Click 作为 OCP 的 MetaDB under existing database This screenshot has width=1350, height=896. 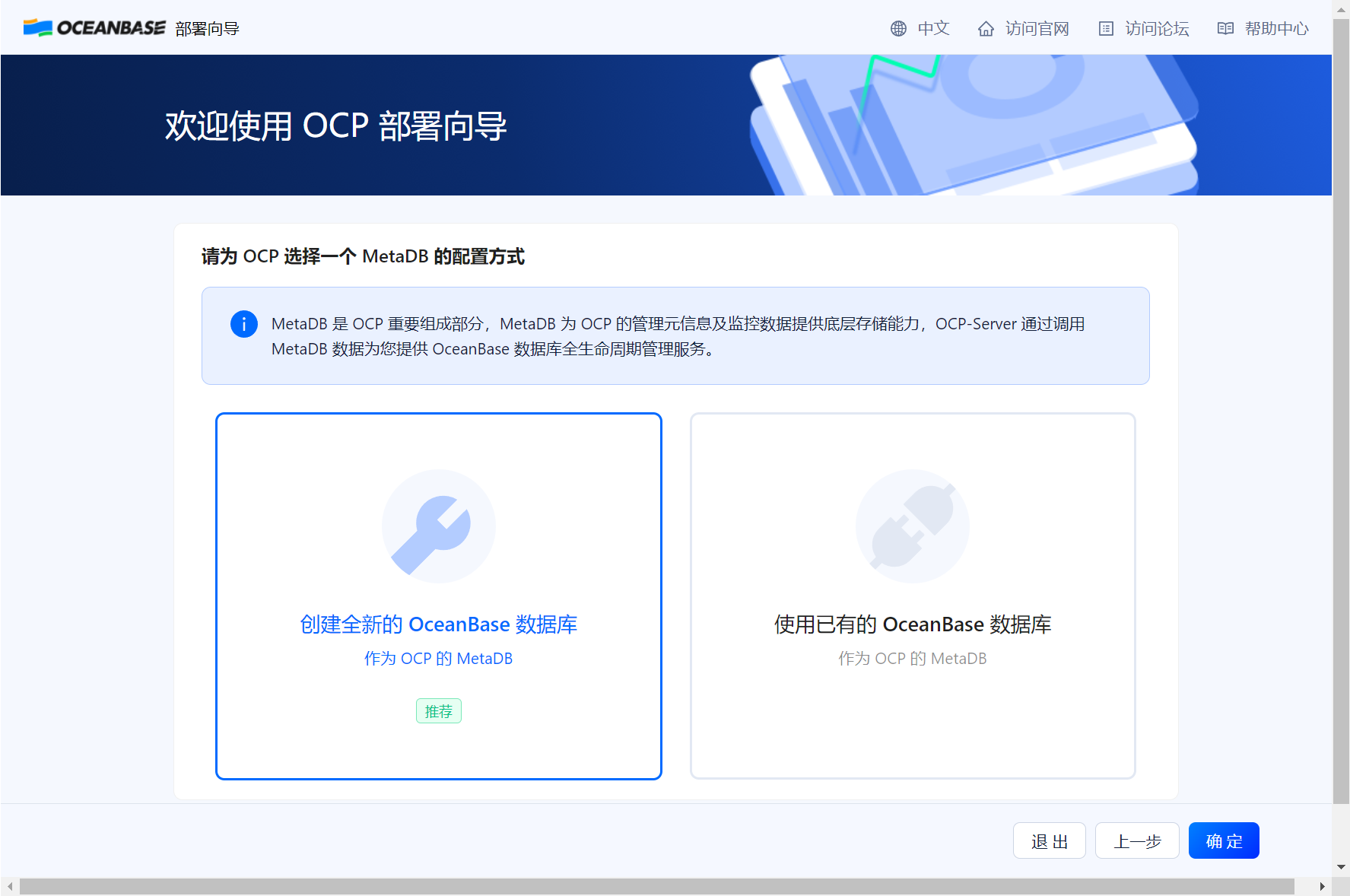pos(913,659)
